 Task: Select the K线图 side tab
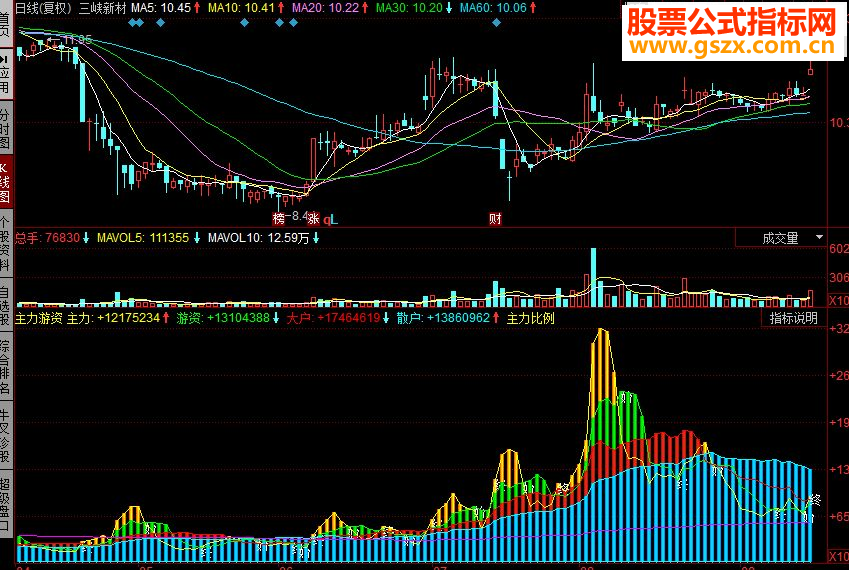click(x=5, y=181)
